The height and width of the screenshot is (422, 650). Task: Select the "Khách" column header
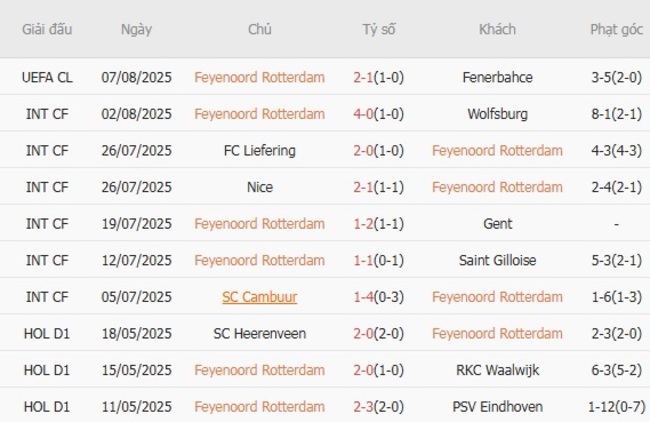(x=497, y=29)
